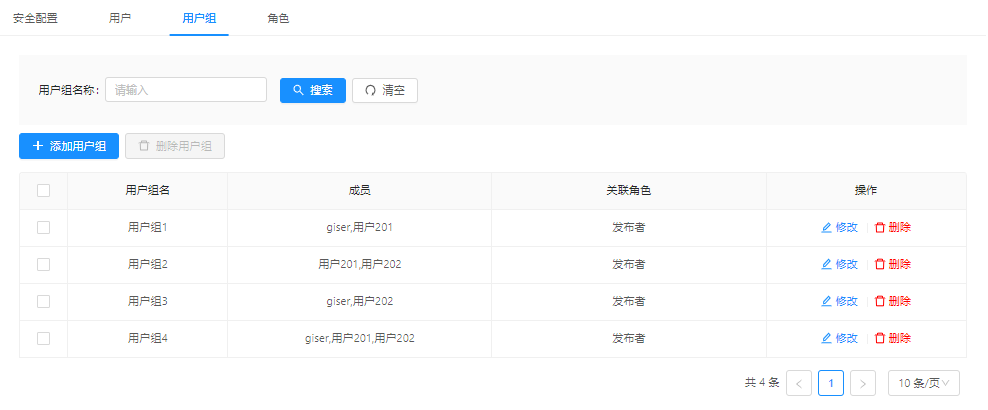Click the edit pencil icon for 用户组1
This screenshot has height=410, width=988.
[826, 228]
